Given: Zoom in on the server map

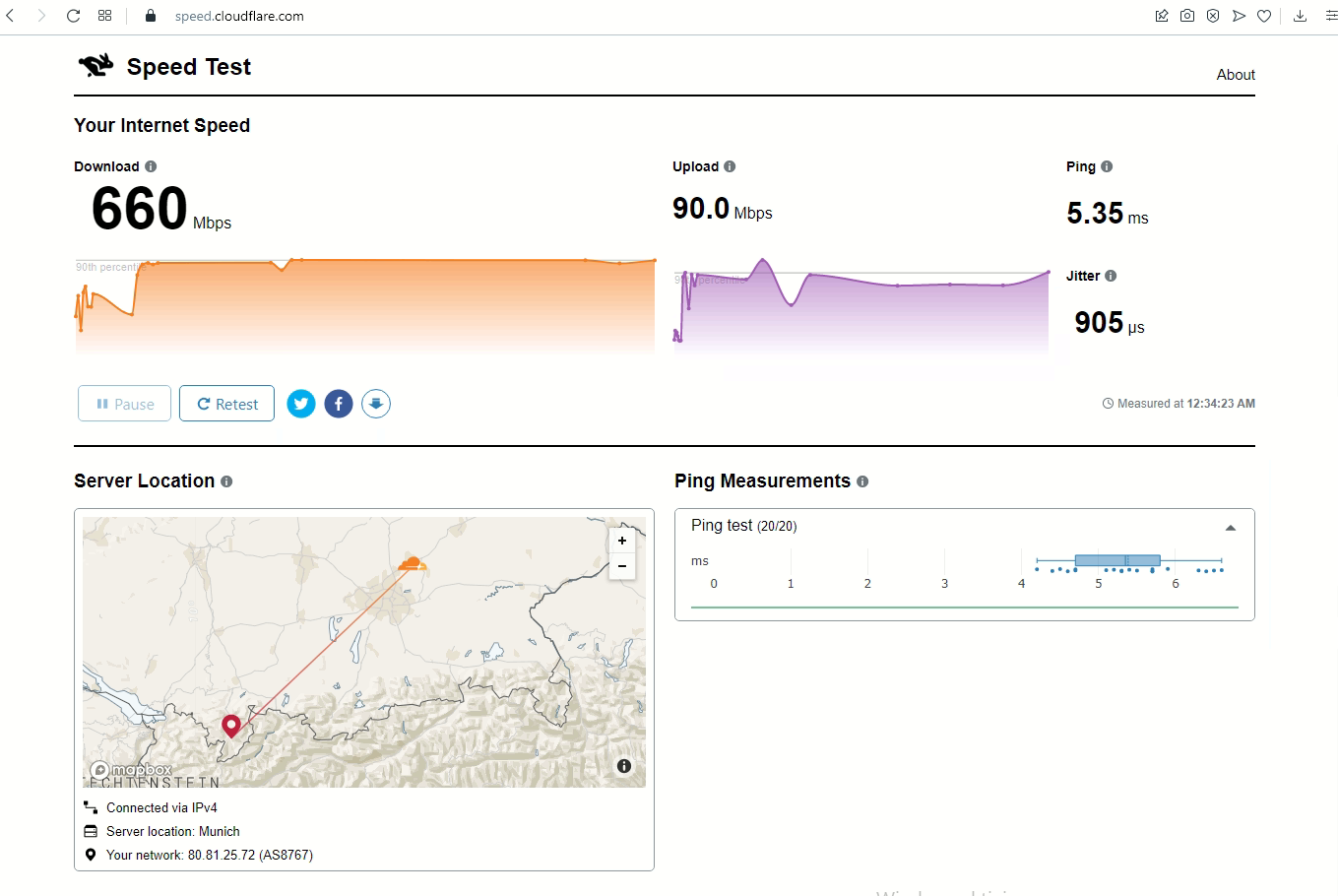Looking at the screenshot, I should tap(622, 541).
